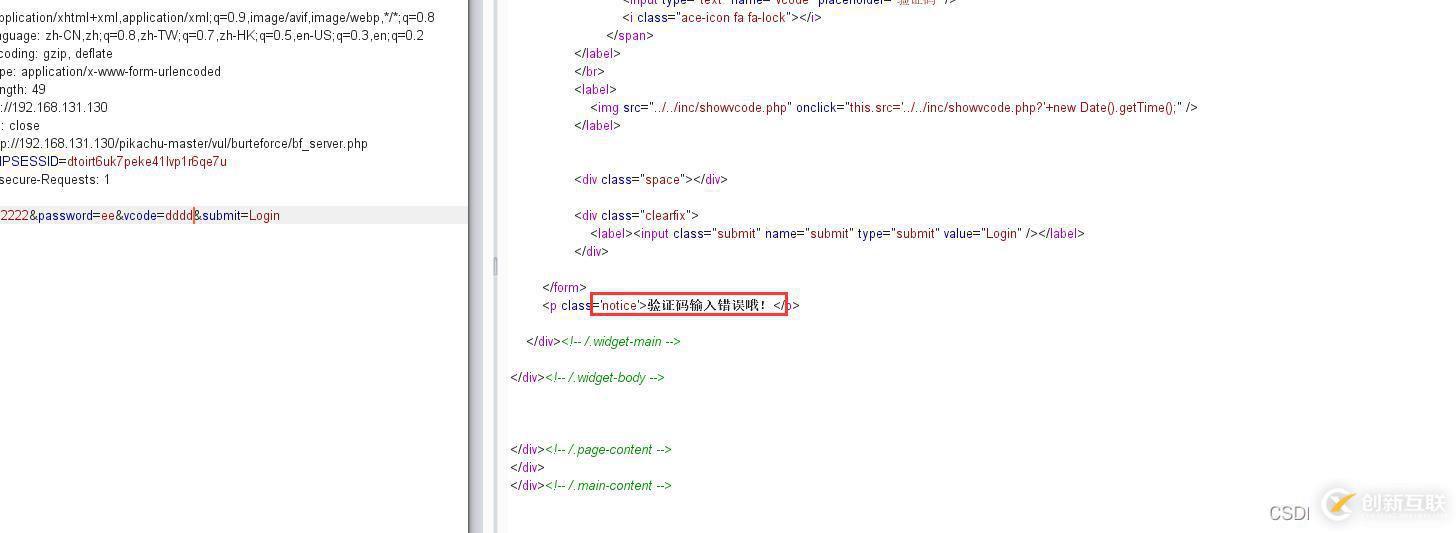Click the submit=Login parameter

click(241, 216)
